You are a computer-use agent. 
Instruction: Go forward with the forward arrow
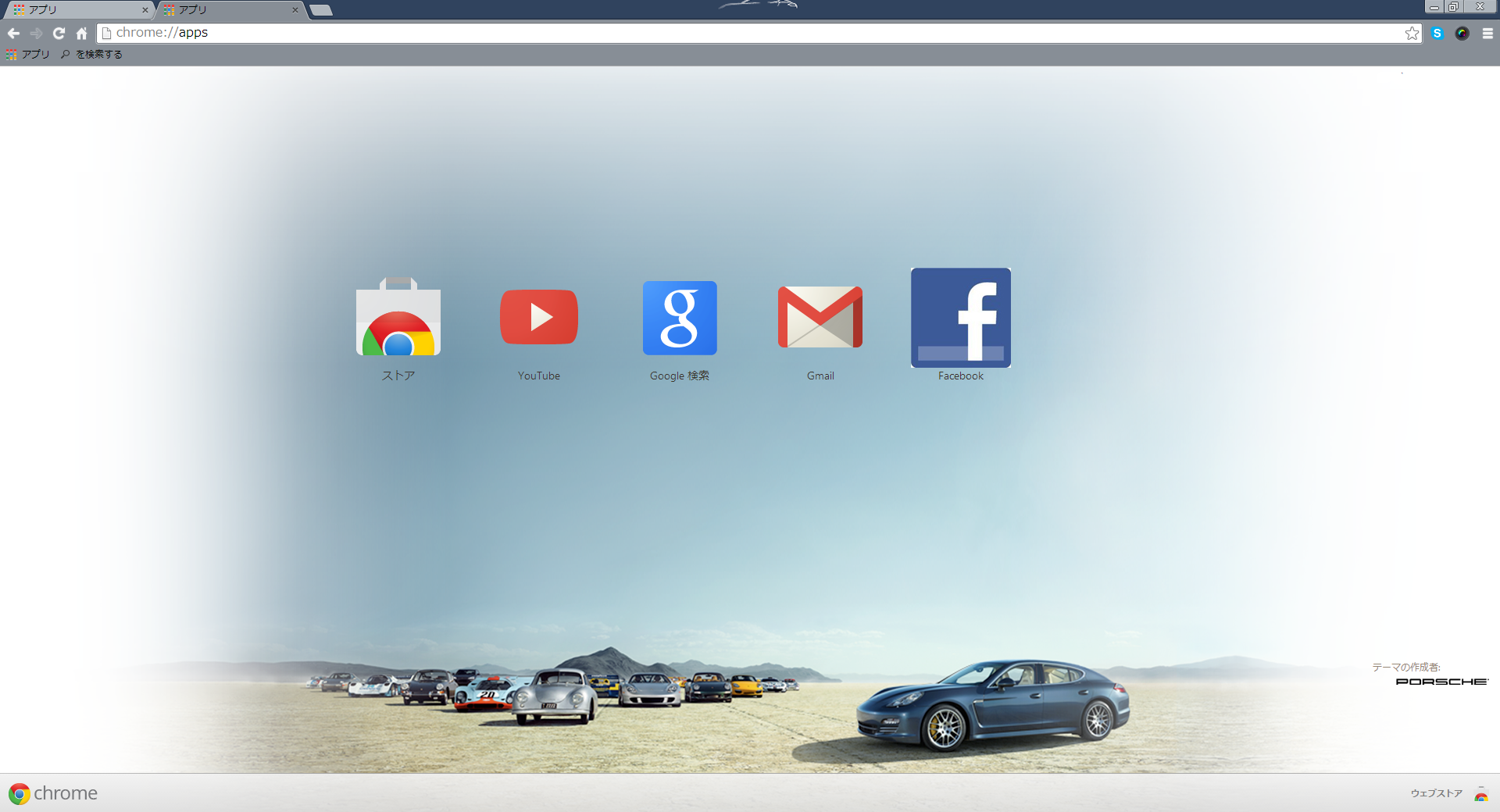point(36,34)
